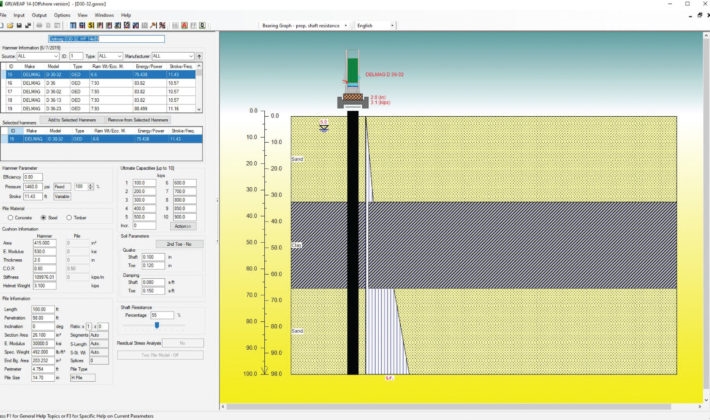
Task: Click the Shaft Resistance percentage slider
Action: [157, 325]
